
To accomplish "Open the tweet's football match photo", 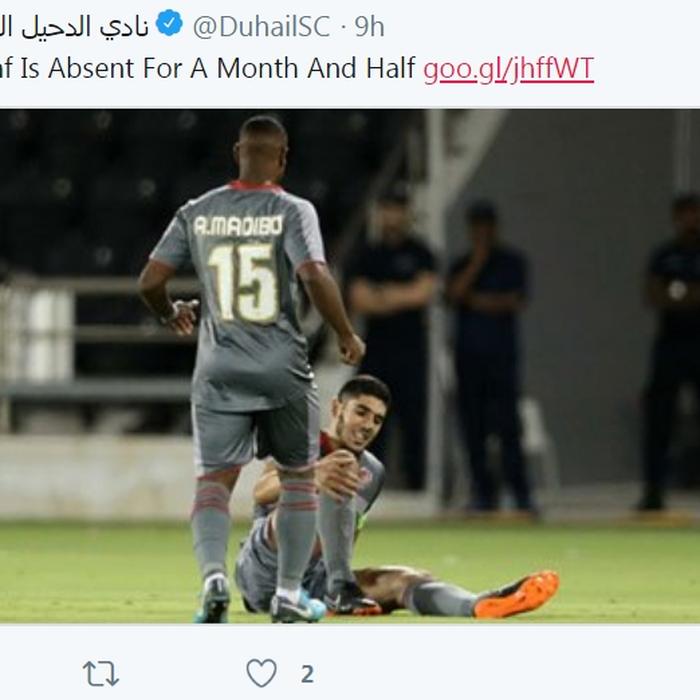I will (x=350, y=366).
